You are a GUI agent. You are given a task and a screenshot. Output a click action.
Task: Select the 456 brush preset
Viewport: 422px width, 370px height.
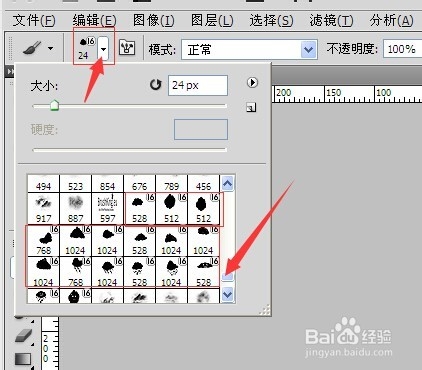(203, 184)
